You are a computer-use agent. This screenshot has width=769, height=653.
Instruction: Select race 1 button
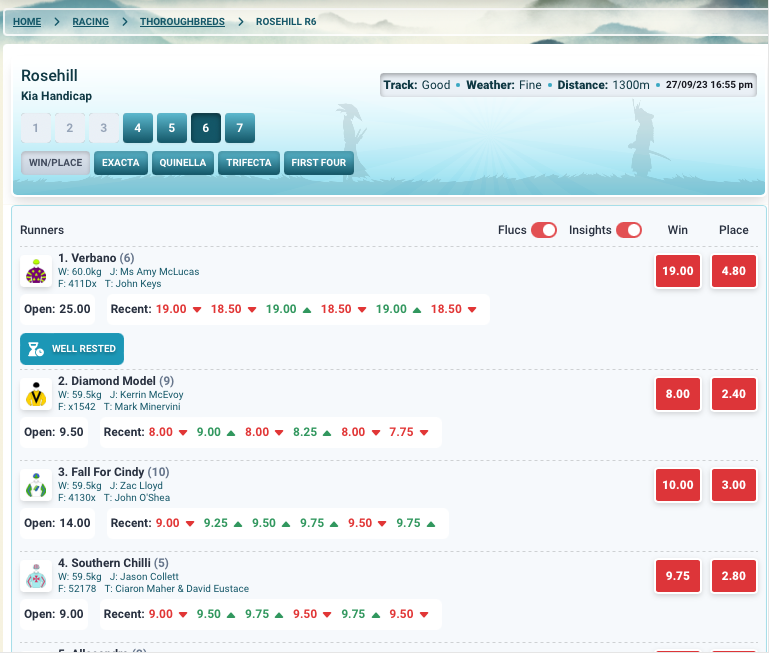(x=36, y=128)
